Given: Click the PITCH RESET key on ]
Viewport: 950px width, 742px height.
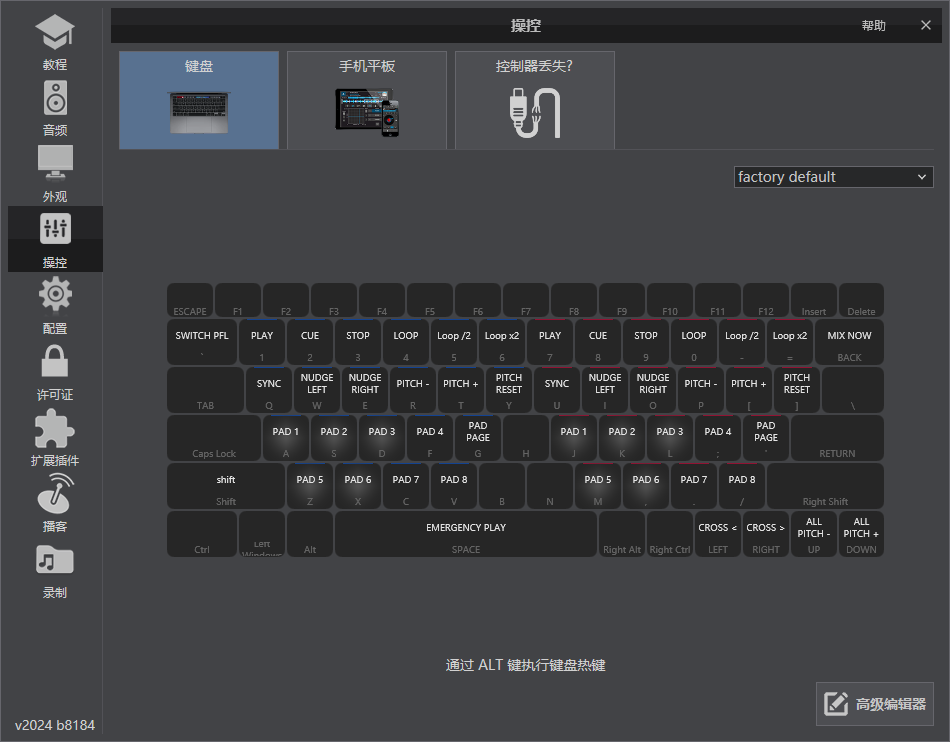Looking at the screenshot, I should tap(796, 390).
